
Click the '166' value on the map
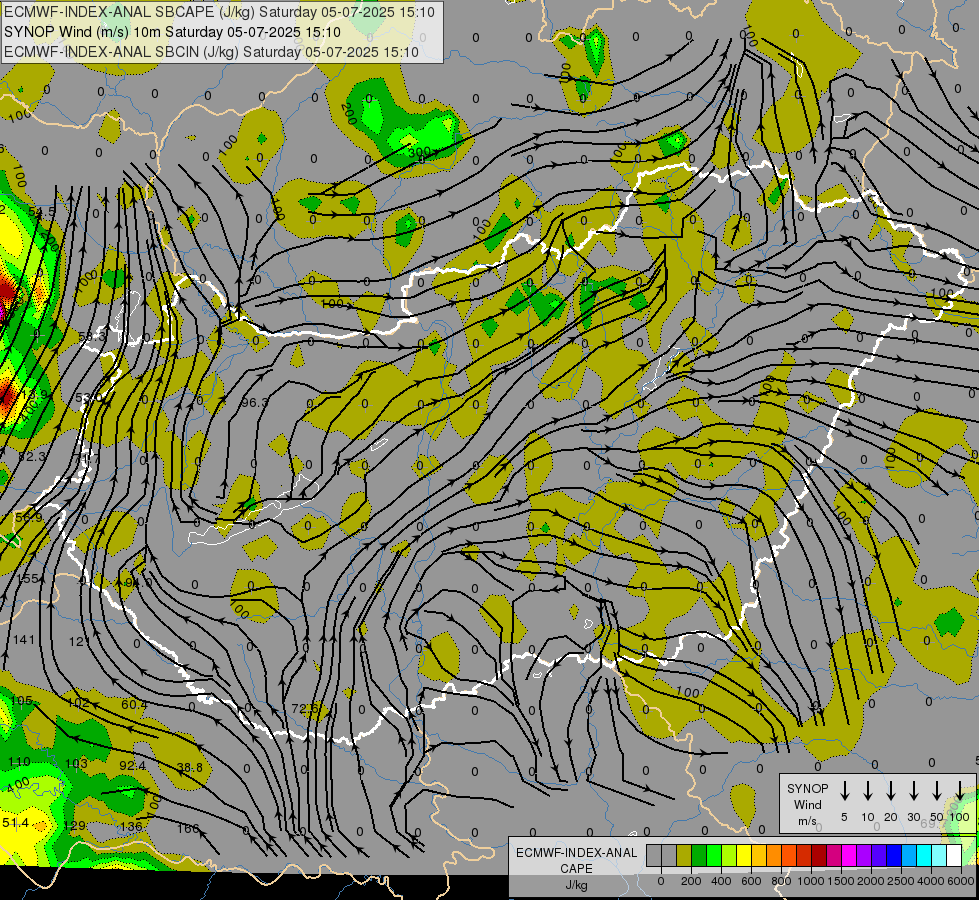[188, 828]
